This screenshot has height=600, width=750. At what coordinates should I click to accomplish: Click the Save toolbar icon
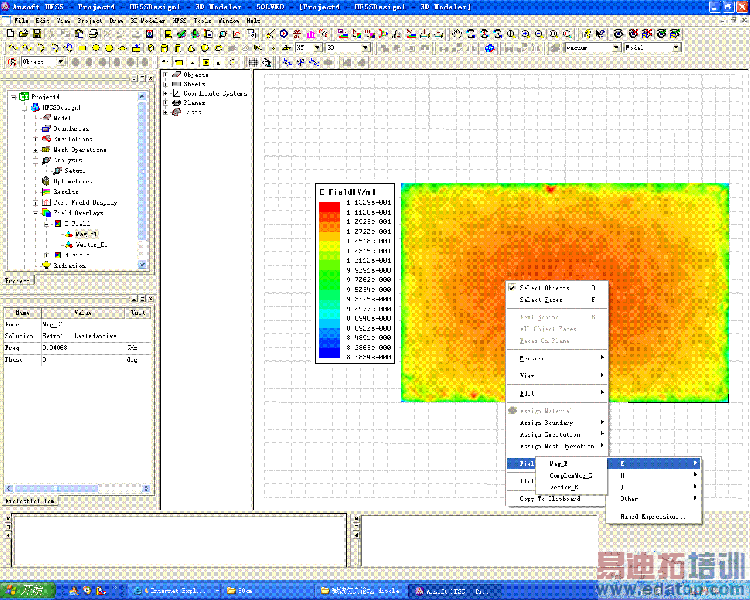pos(37,33)
